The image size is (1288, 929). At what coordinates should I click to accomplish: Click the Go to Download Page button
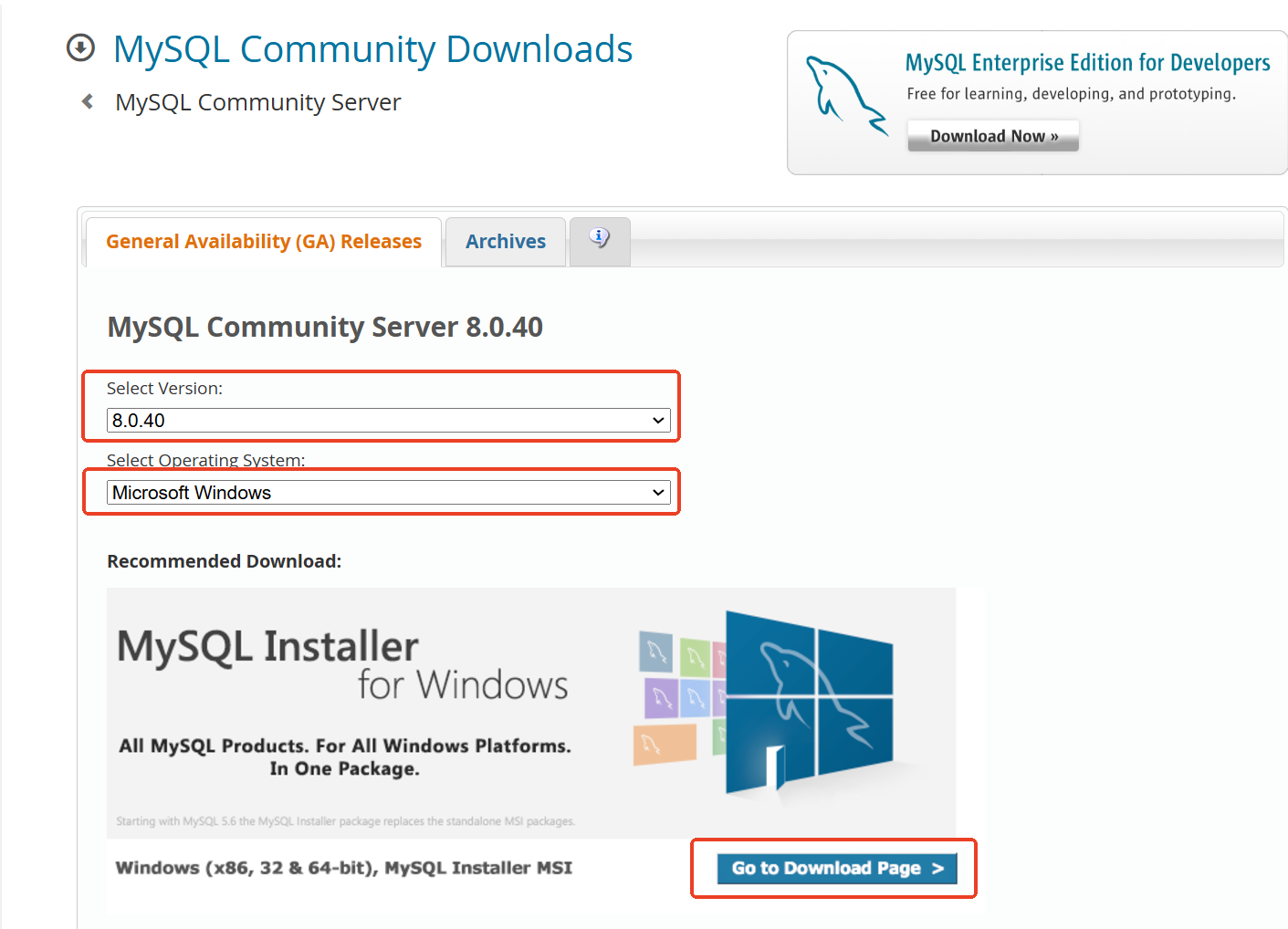(836, 868)
